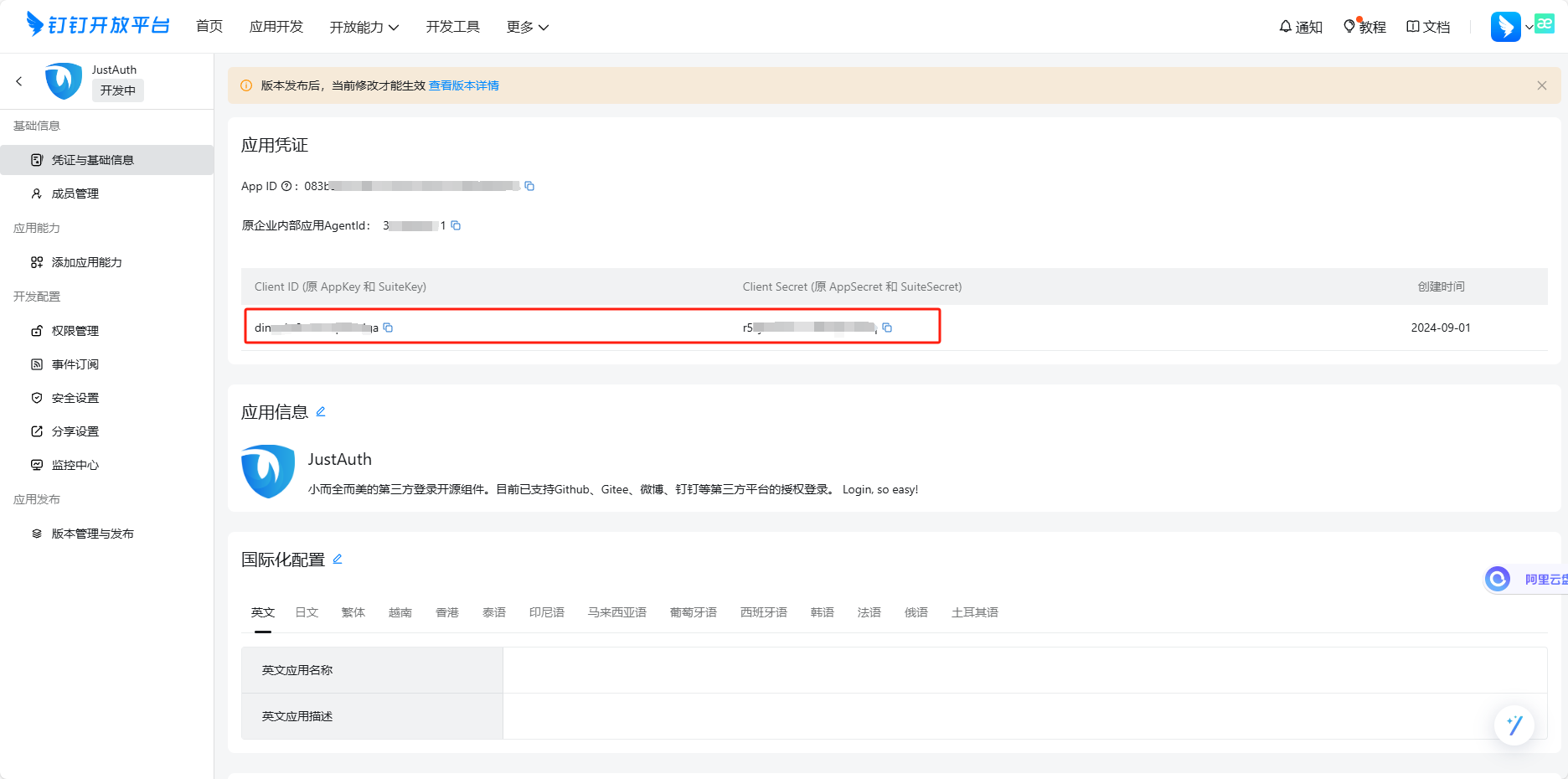Go to 开发工具 in top navigation
1568x779 pixels.
pyautogui.click(x=453, y=27)
